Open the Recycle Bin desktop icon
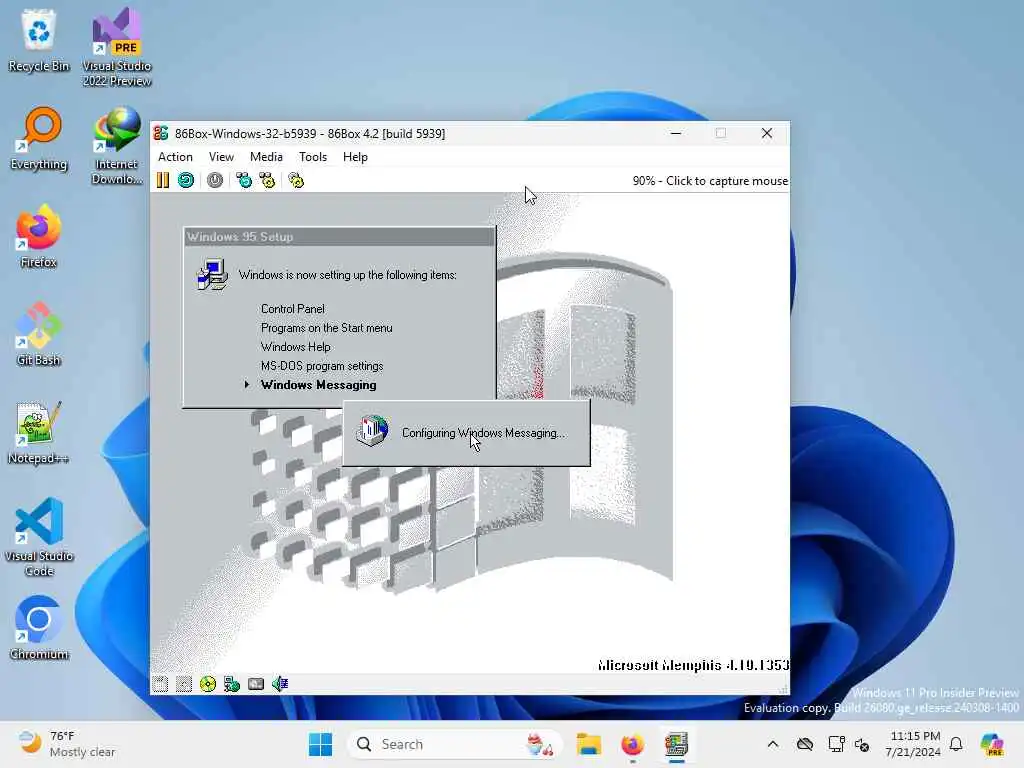Viewport: 1024px width, 768px height. click(39, 39)
